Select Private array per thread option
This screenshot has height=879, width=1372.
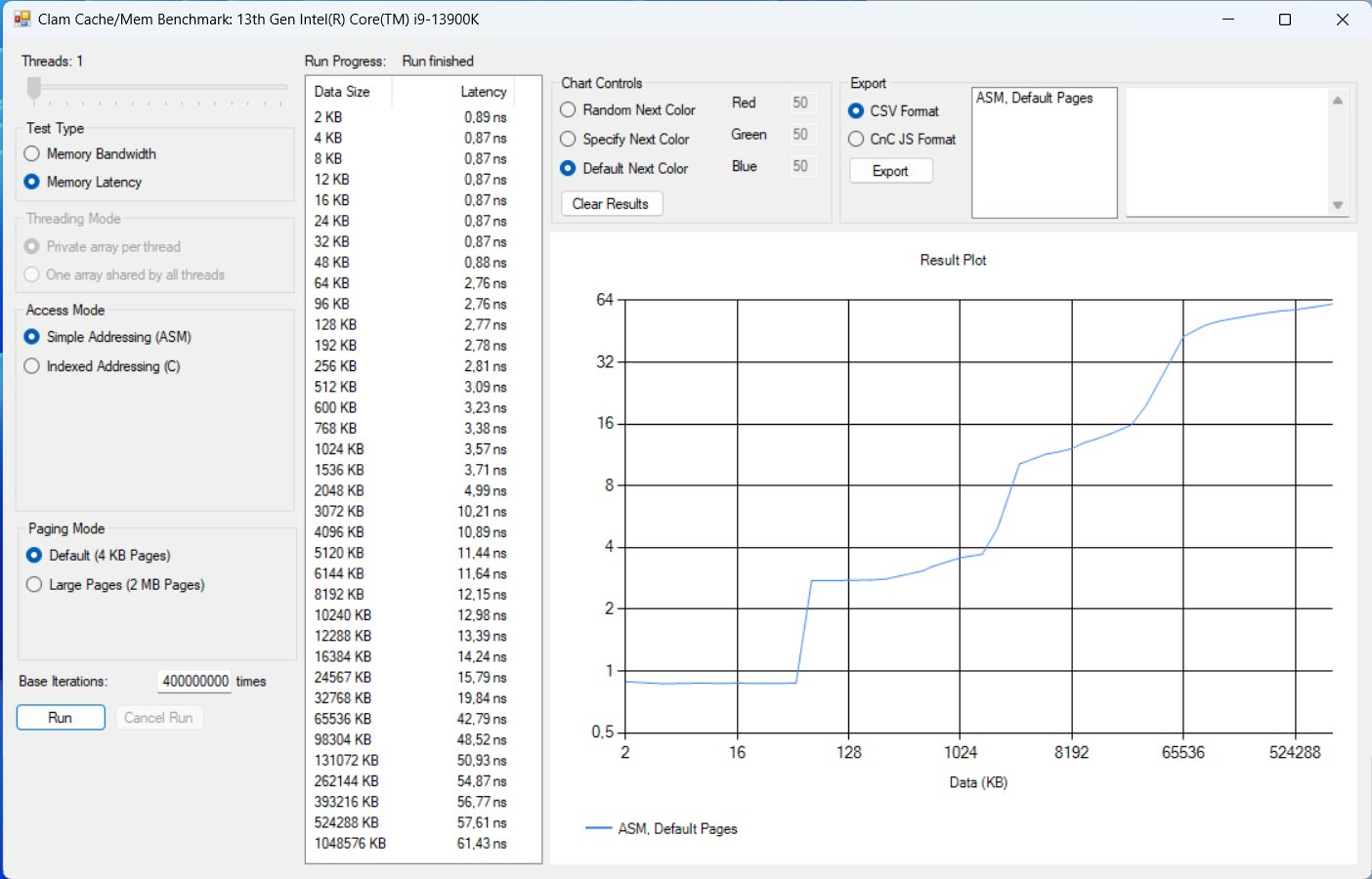click(103, 246)
